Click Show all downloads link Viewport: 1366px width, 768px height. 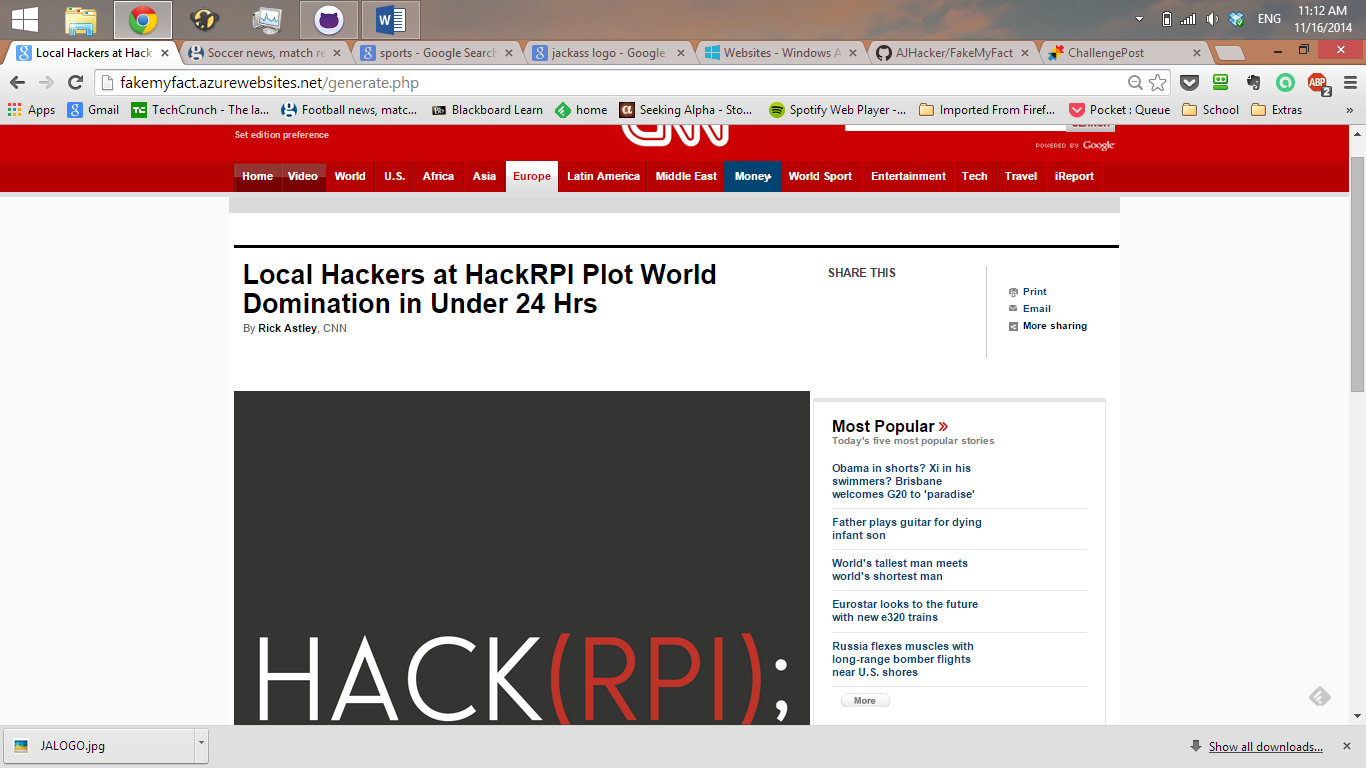tap(1265, 747)
